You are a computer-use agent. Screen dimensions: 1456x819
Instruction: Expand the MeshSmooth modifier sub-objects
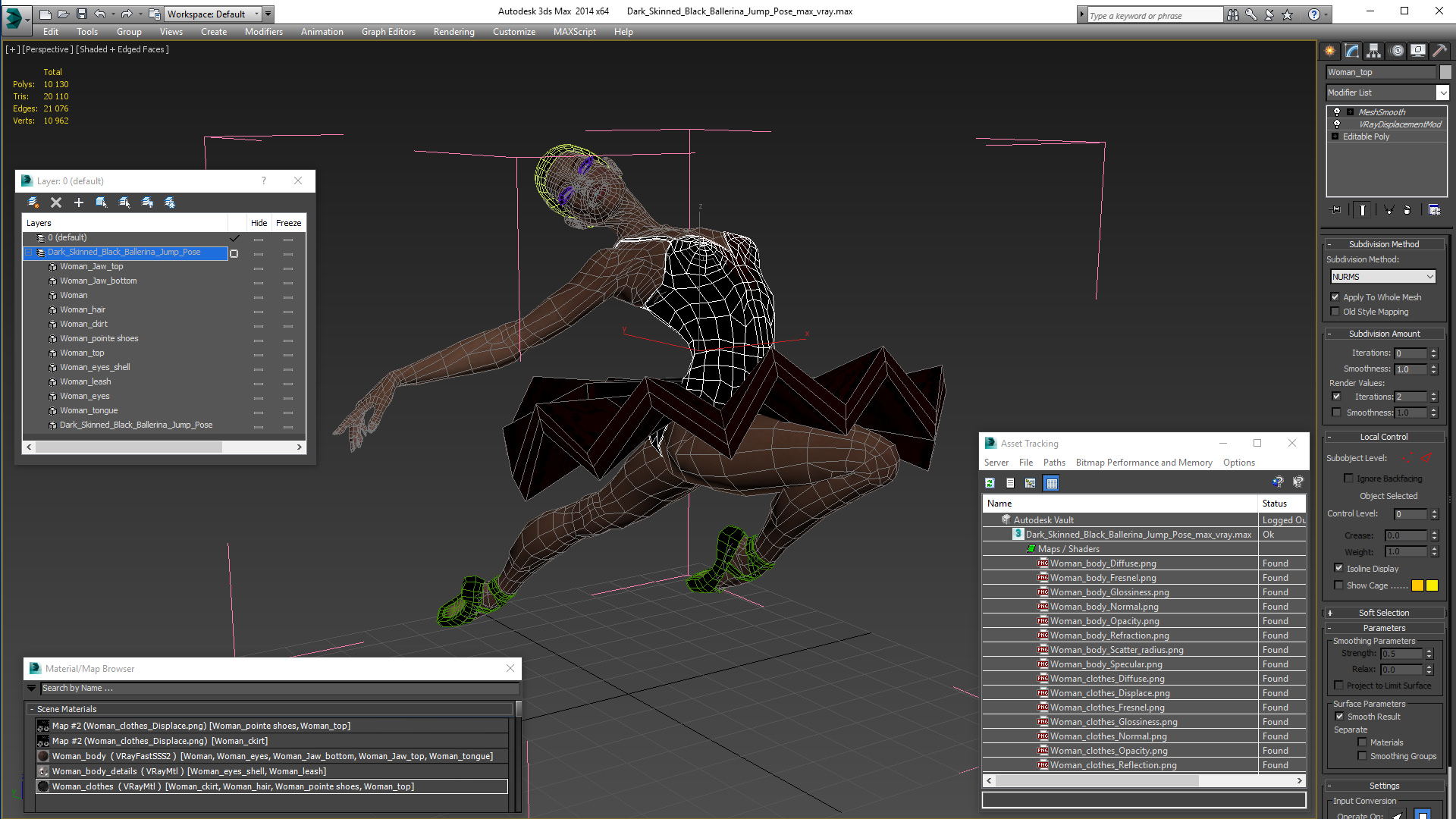pos(1350,112)
